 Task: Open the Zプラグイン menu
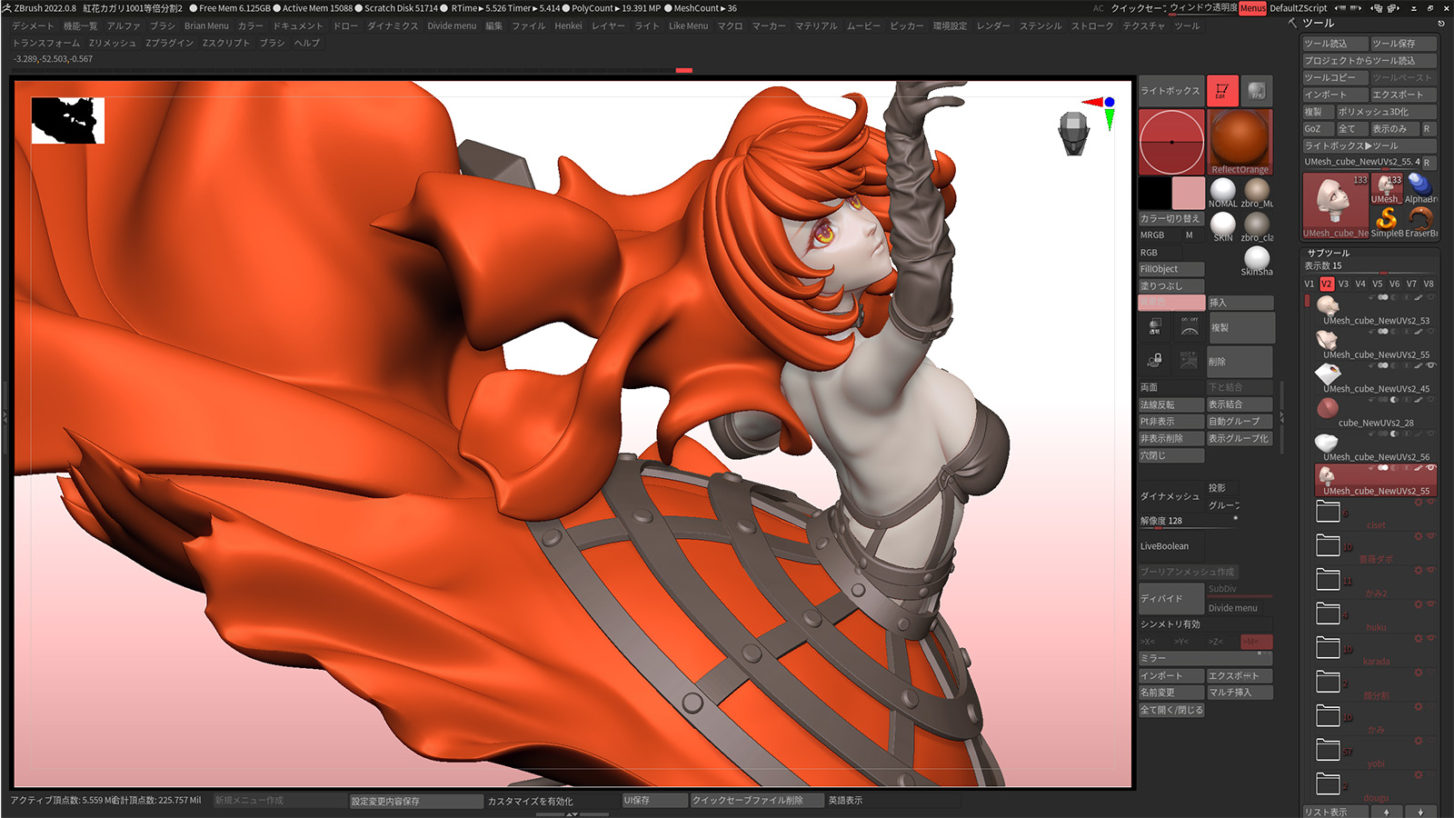[x=170, y=43]
